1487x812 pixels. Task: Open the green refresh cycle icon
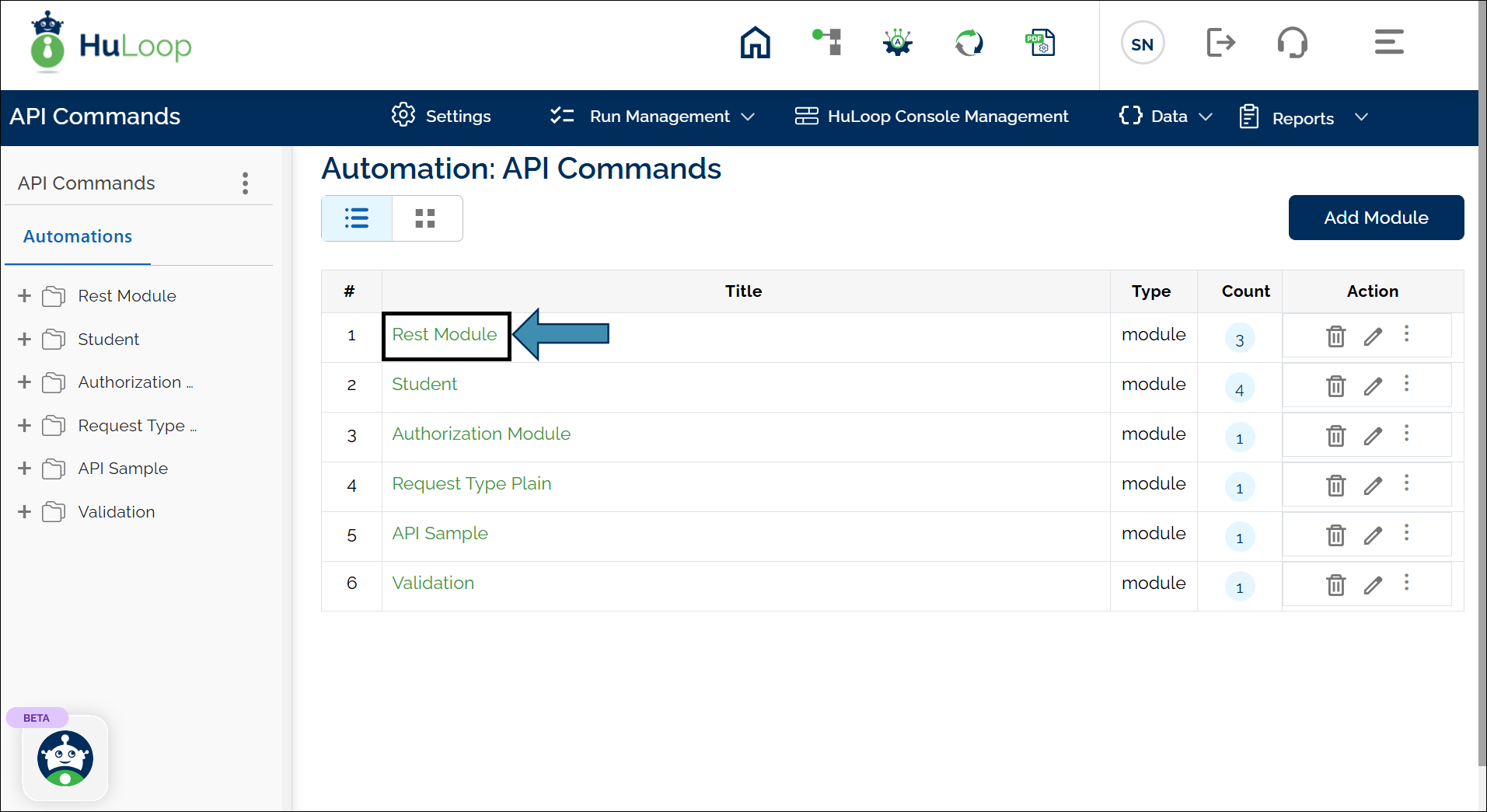[969, 43]
